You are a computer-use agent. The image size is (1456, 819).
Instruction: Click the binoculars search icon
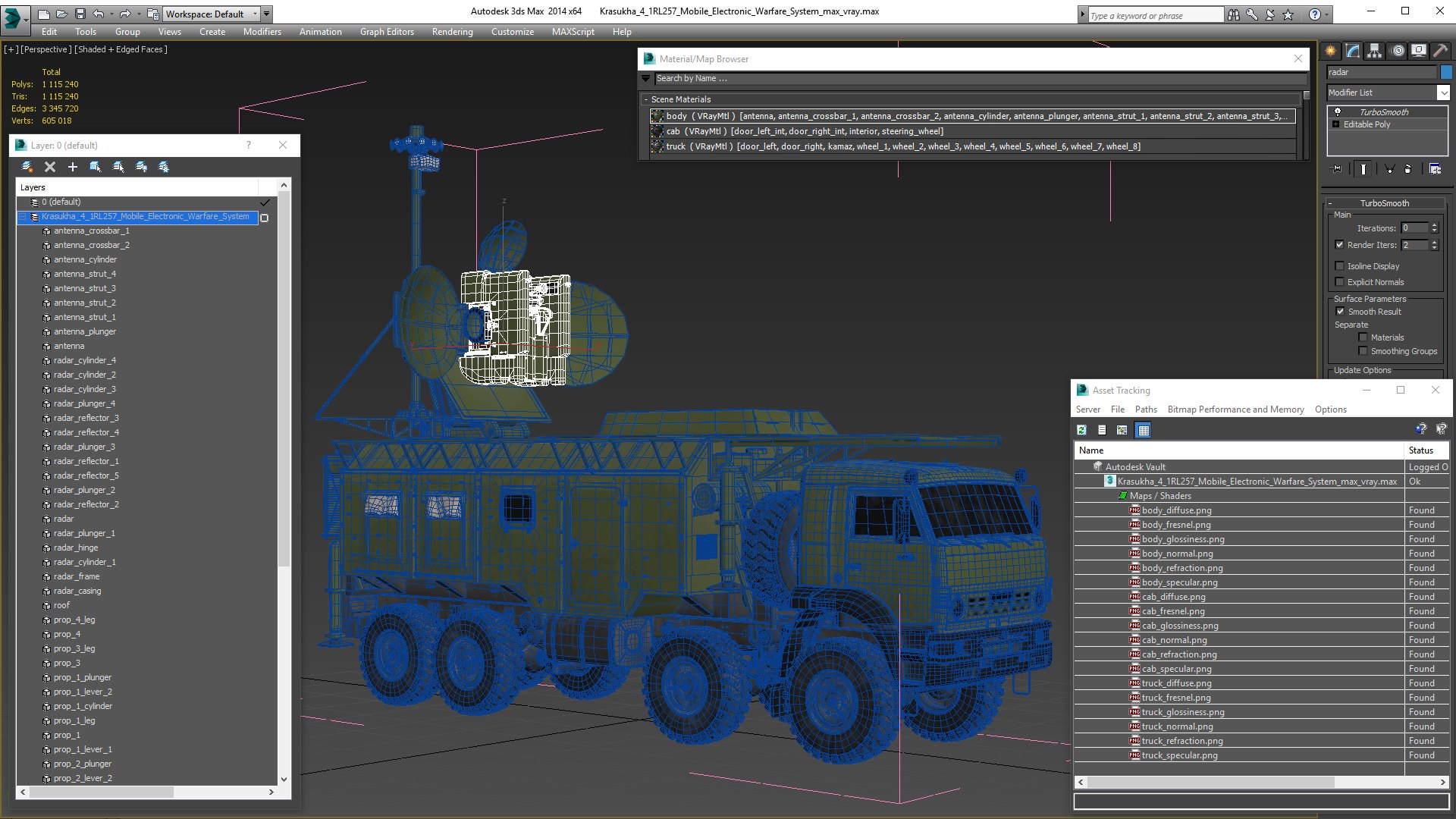pyautogui.click(x=1234, y=14)
